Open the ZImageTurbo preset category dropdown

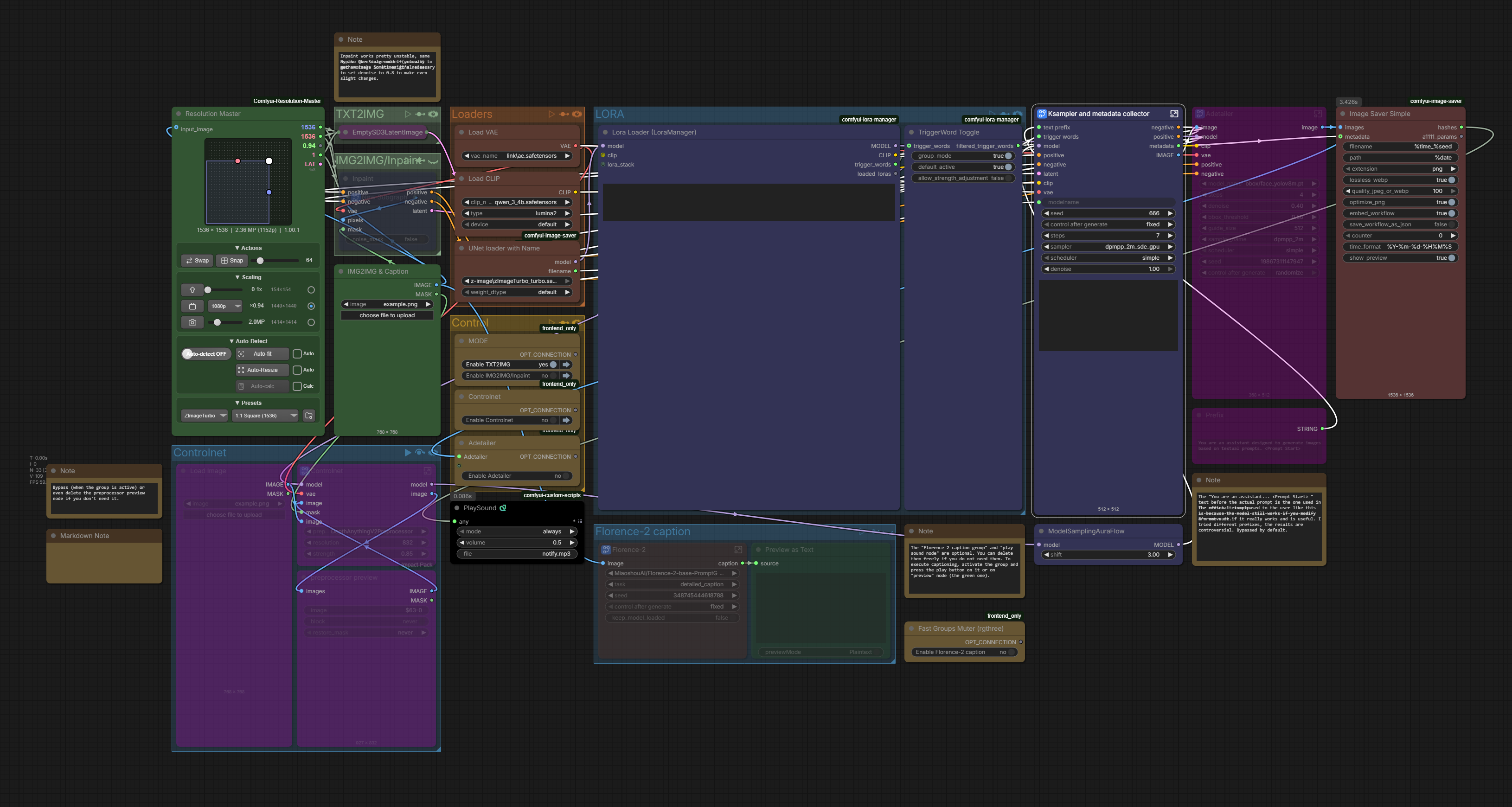click(x=205, y=416)
